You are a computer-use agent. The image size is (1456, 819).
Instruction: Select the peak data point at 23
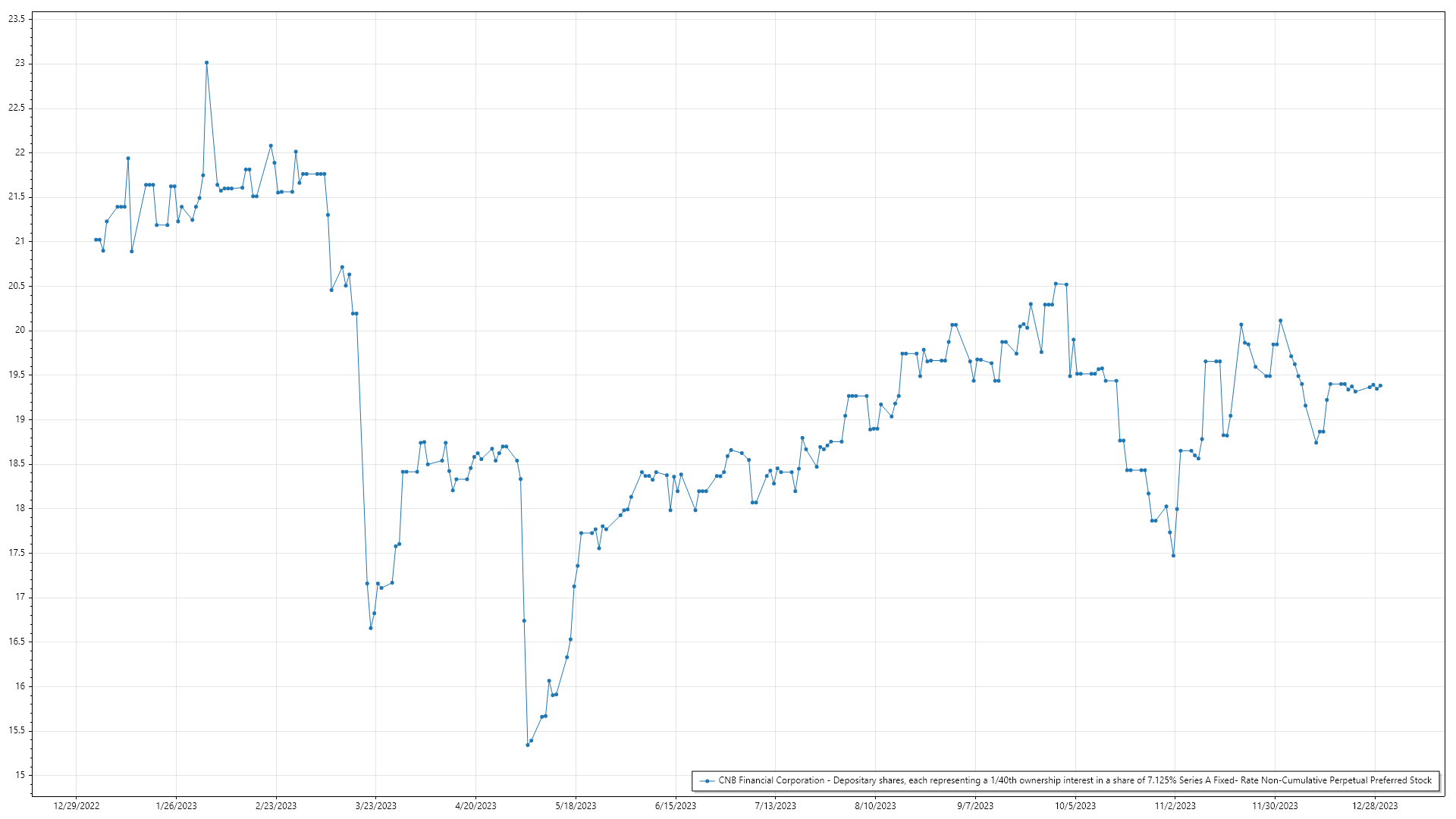pyautogui.click(x=206, y=63)
